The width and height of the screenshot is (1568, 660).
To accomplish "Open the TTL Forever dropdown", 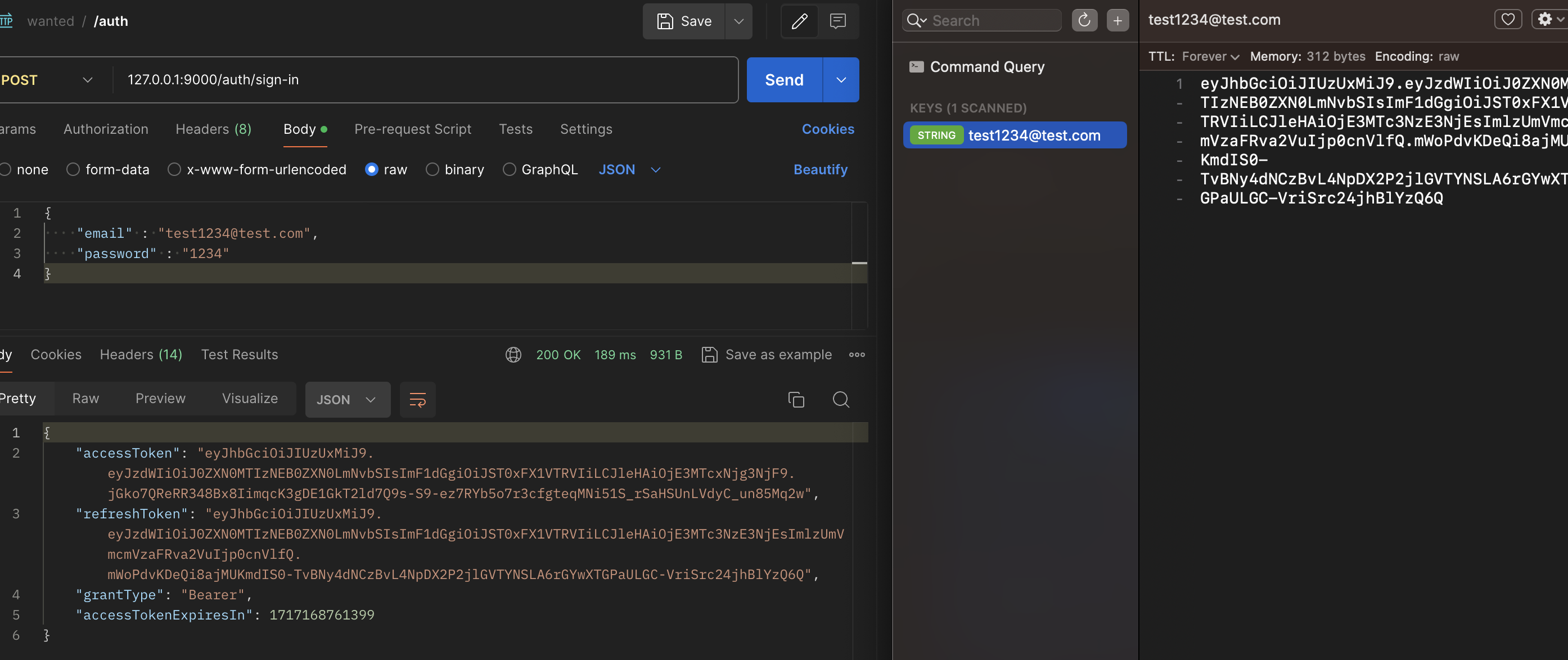I will (x=1210, y=57).
